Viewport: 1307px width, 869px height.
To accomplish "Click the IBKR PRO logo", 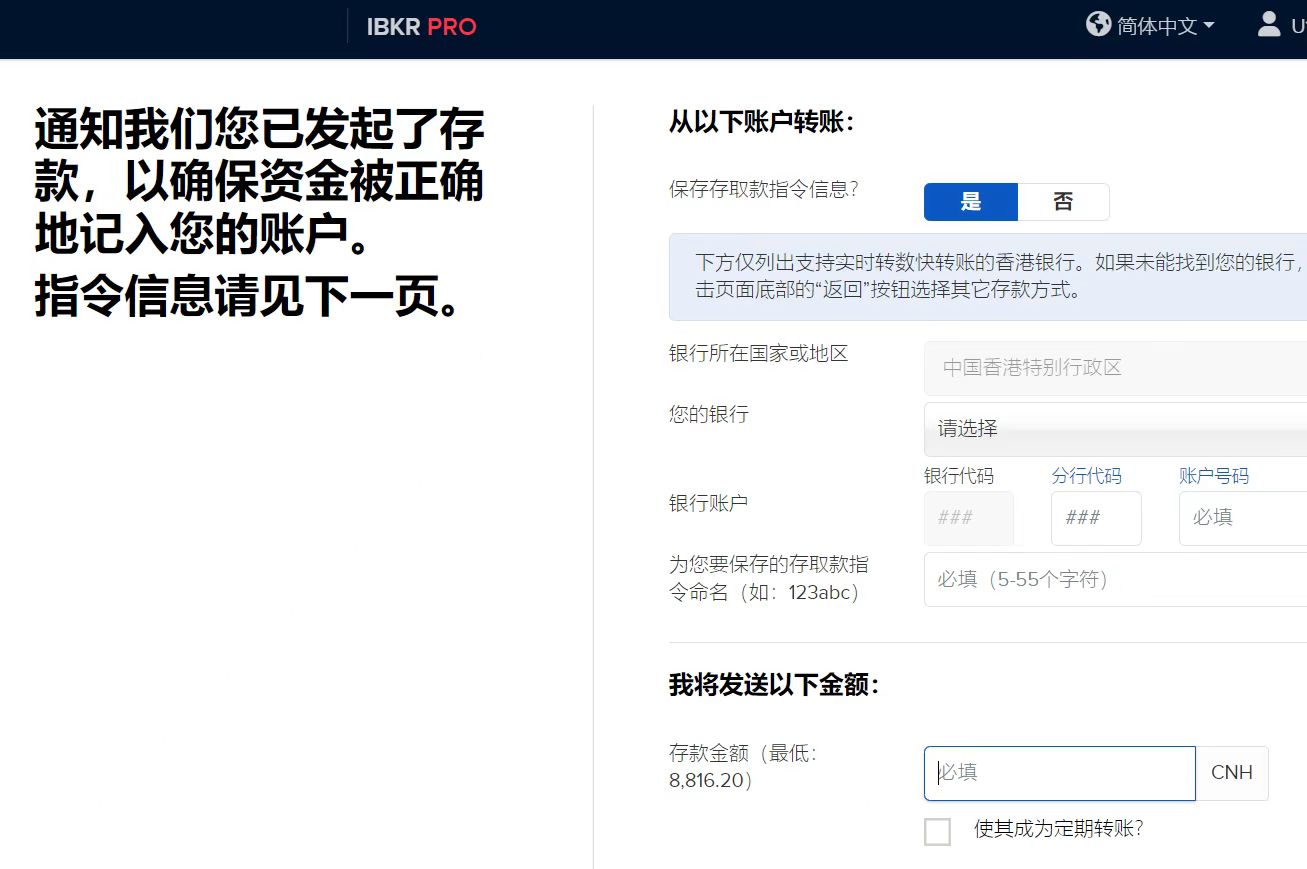I will [421, 27].
